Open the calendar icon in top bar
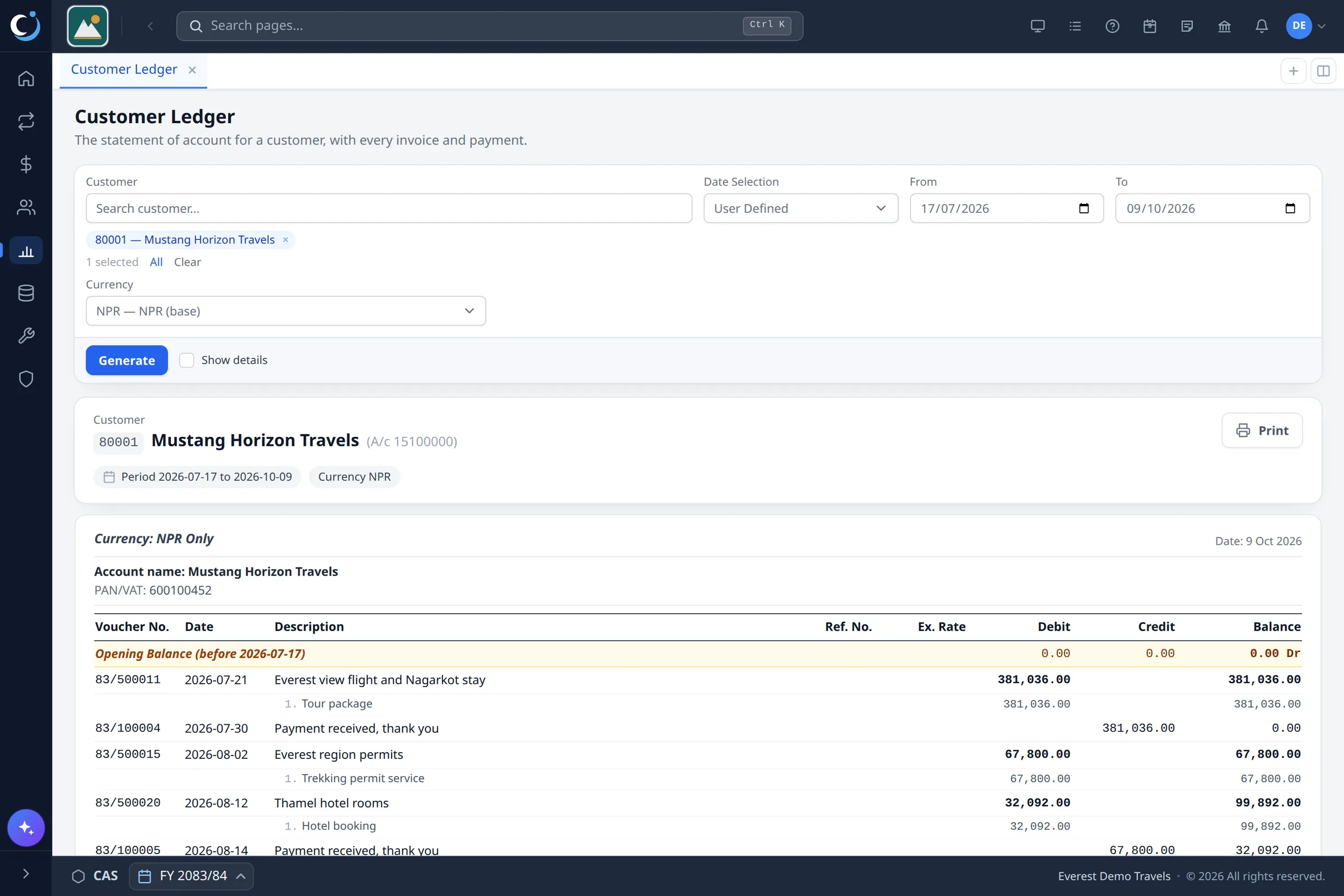1344x896 pixels. pos(1150,26)
